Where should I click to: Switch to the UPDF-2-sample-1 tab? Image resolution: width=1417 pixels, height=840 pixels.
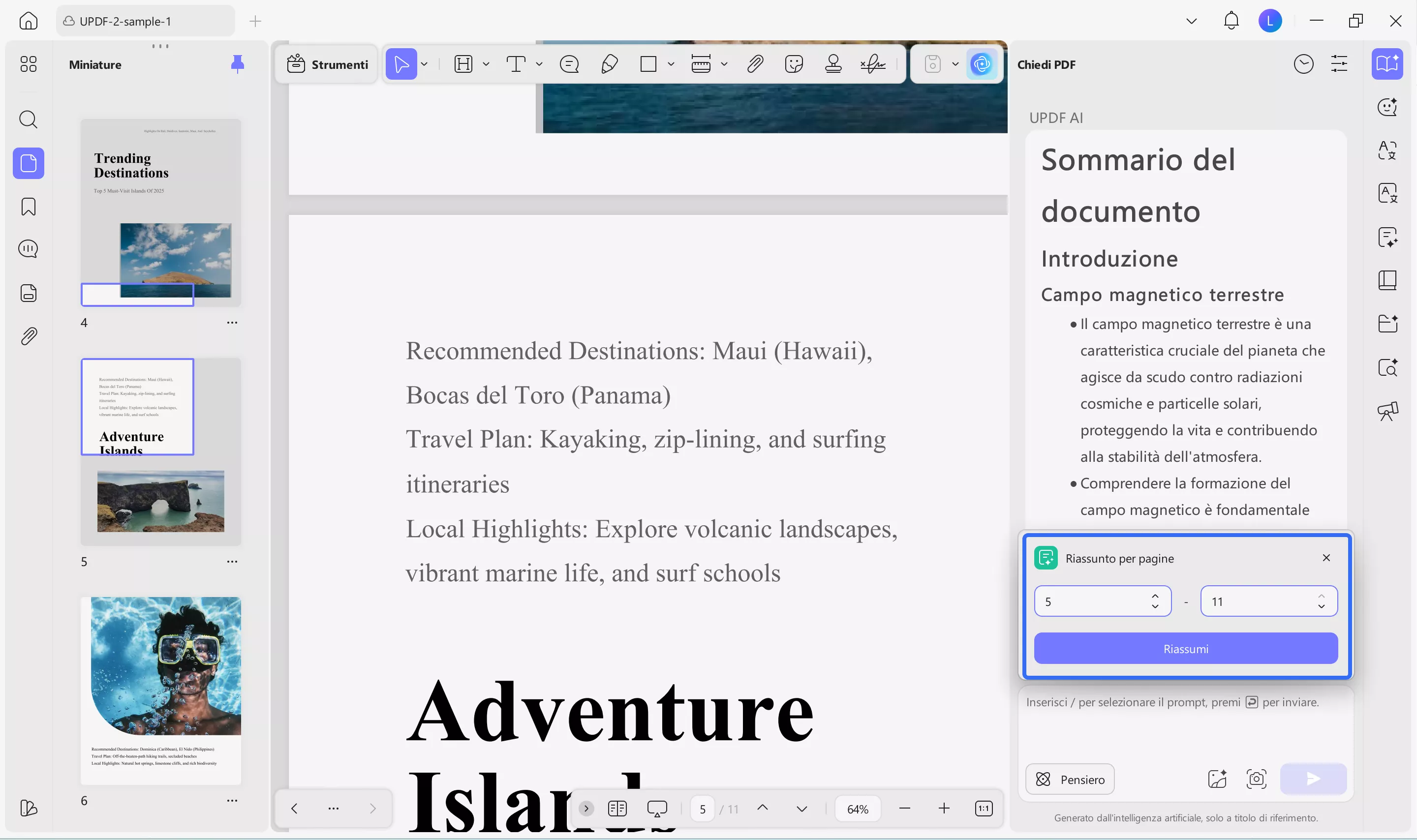tap(144, 21)
